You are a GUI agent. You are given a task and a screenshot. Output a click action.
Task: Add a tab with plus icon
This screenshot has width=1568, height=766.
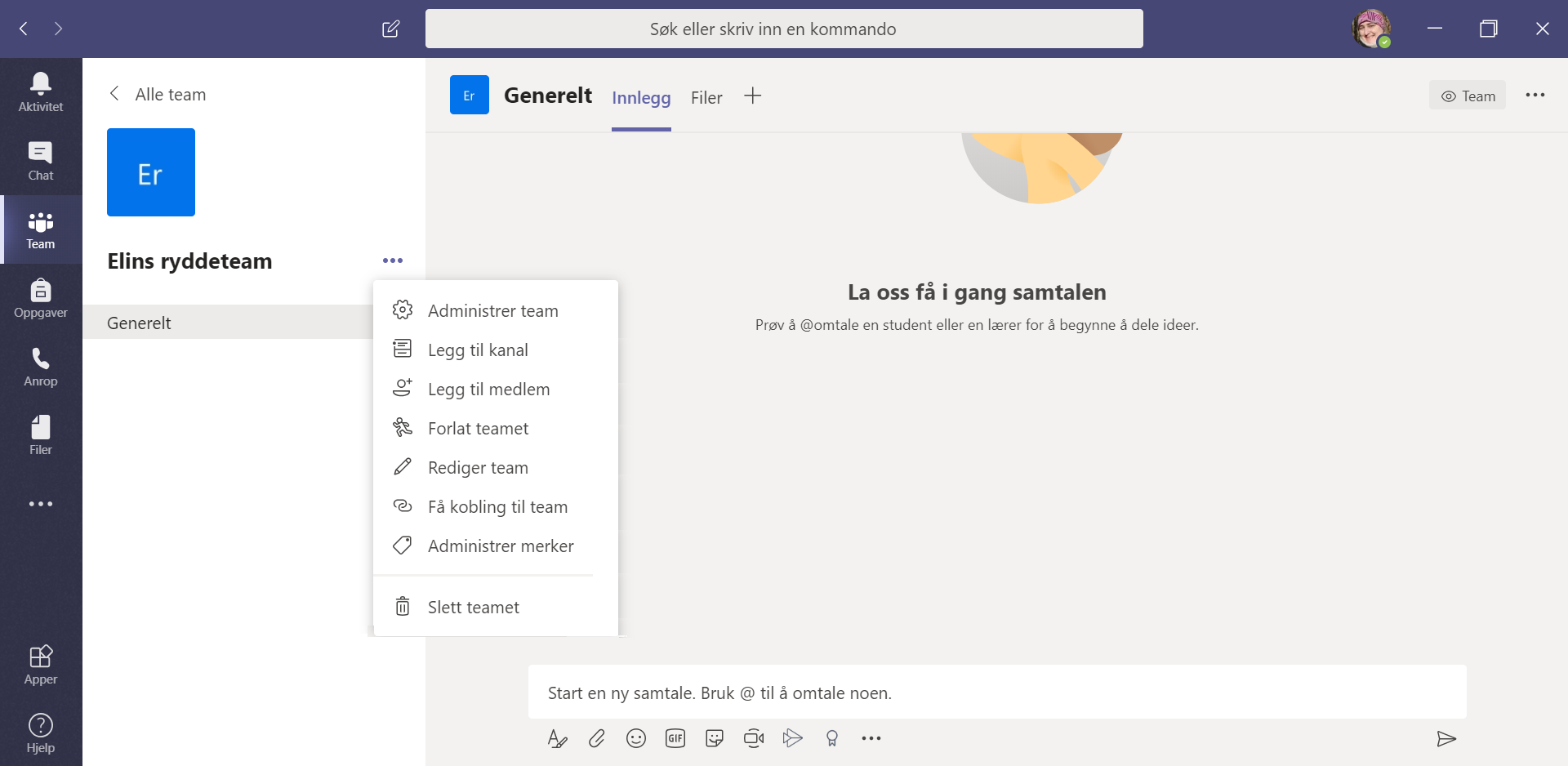click(x=753, y=96)
